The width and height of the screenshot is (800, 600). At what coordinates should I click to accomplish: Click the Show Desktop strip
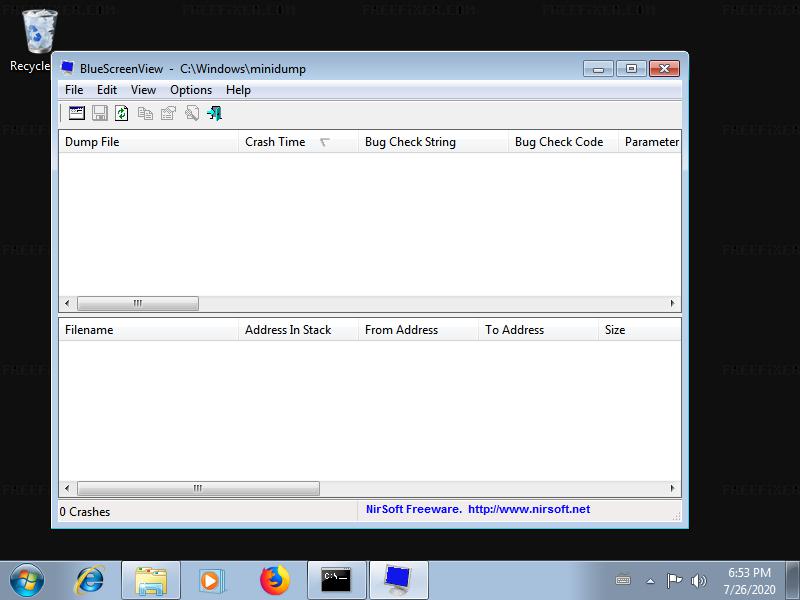tap(792, 580)
